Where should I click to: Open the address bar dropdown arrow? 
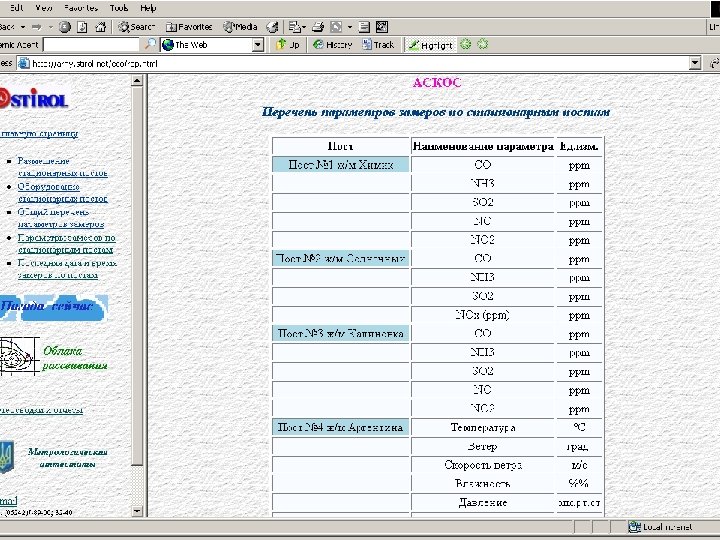695,63
